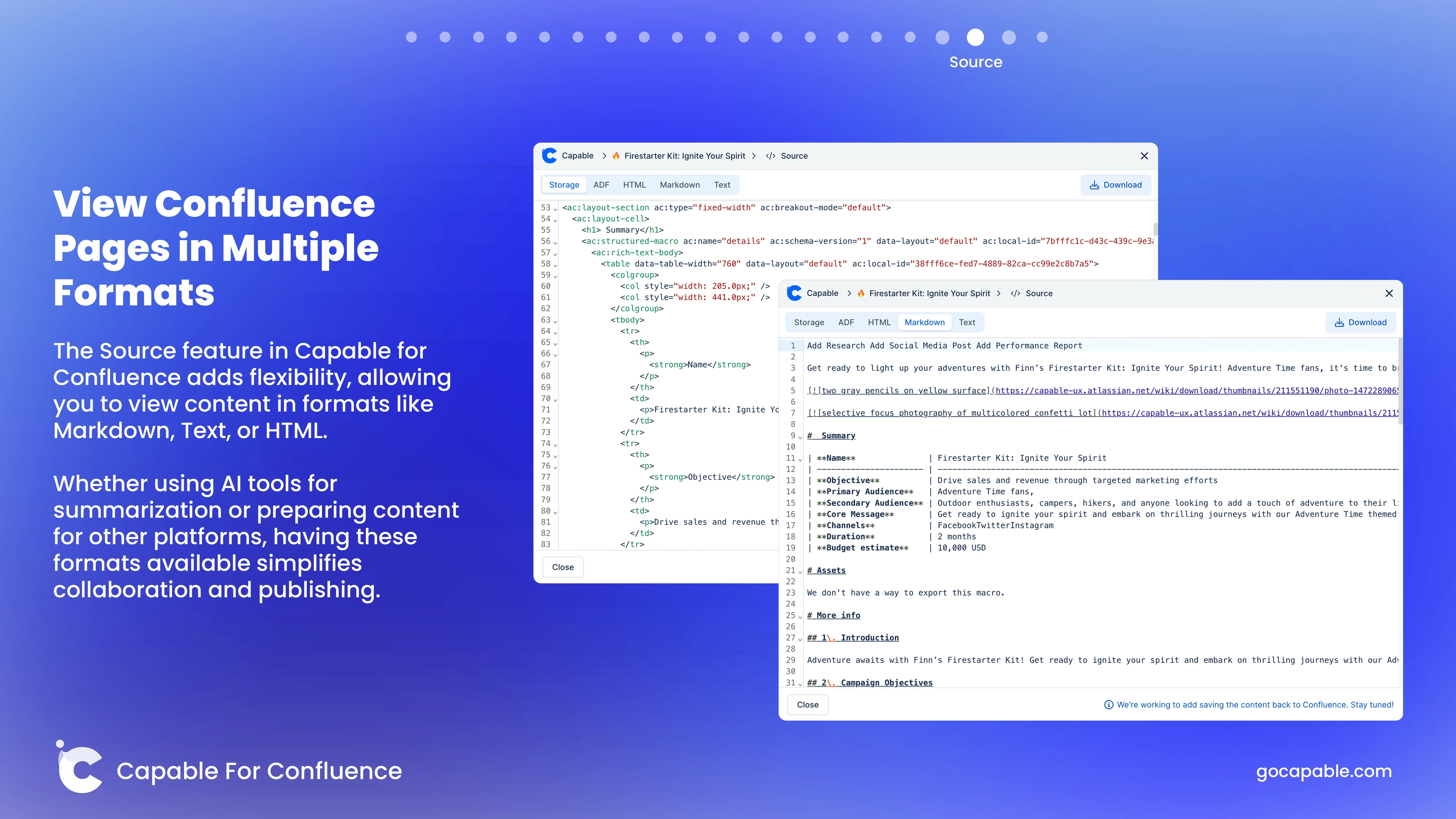Click the source code icon in the Markdown window
This screenshot has height=819, width=1456.
[x=1015, y=293]
